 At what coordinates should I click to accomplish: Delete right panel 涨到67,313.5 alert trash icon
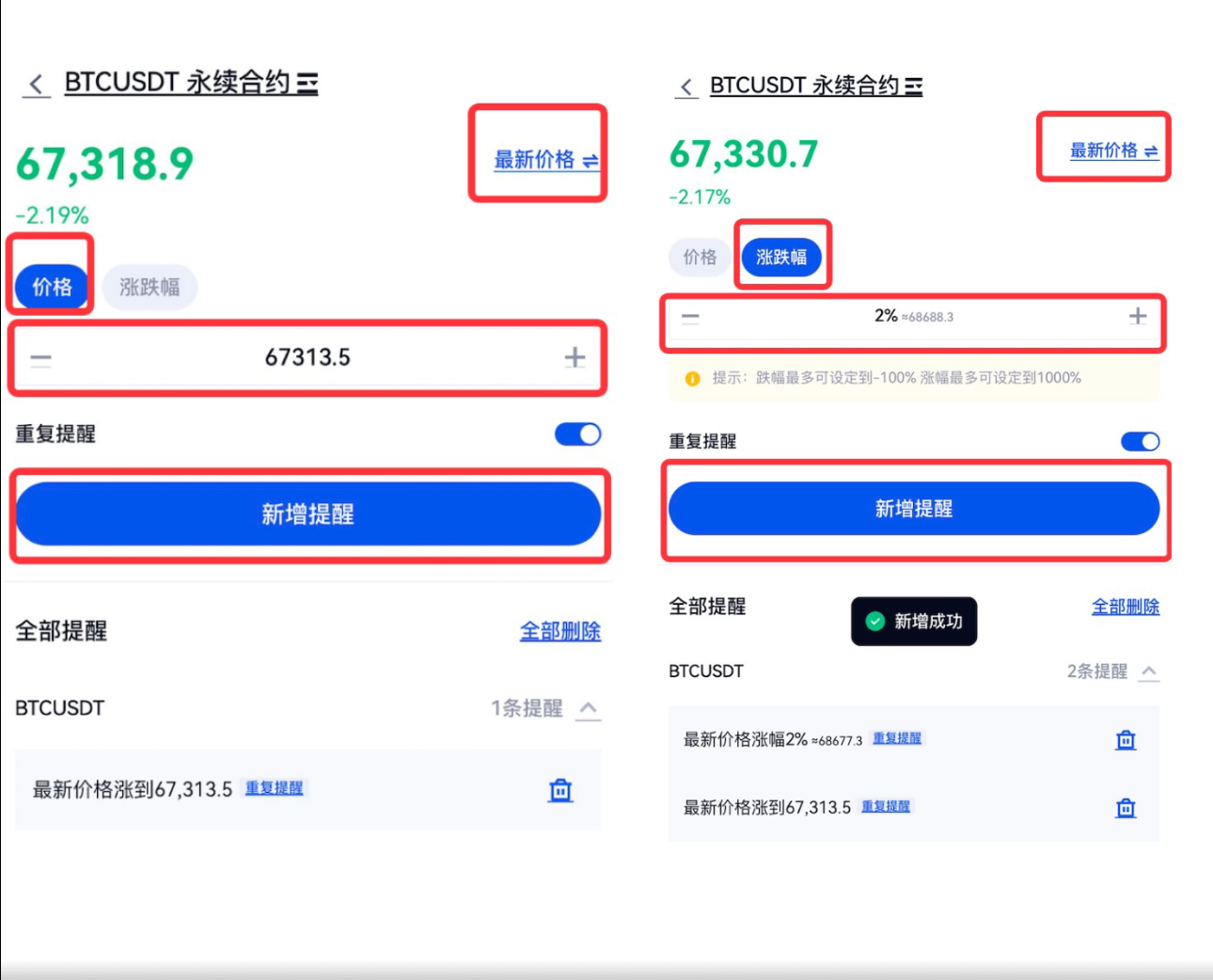click(x=1126, y=808)
